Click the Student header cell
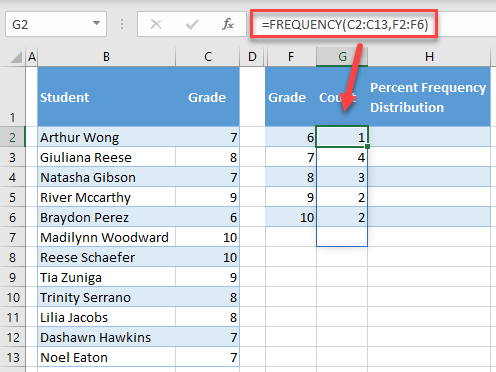 pyautogui.click(x=106, y=97)
